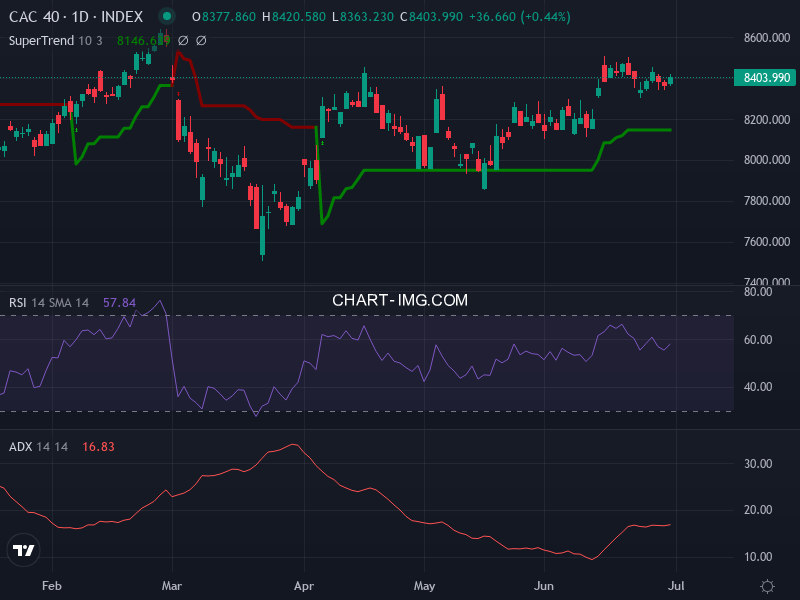
Task: Click the 8200.000 price axis label
Action: pos(767,119)
